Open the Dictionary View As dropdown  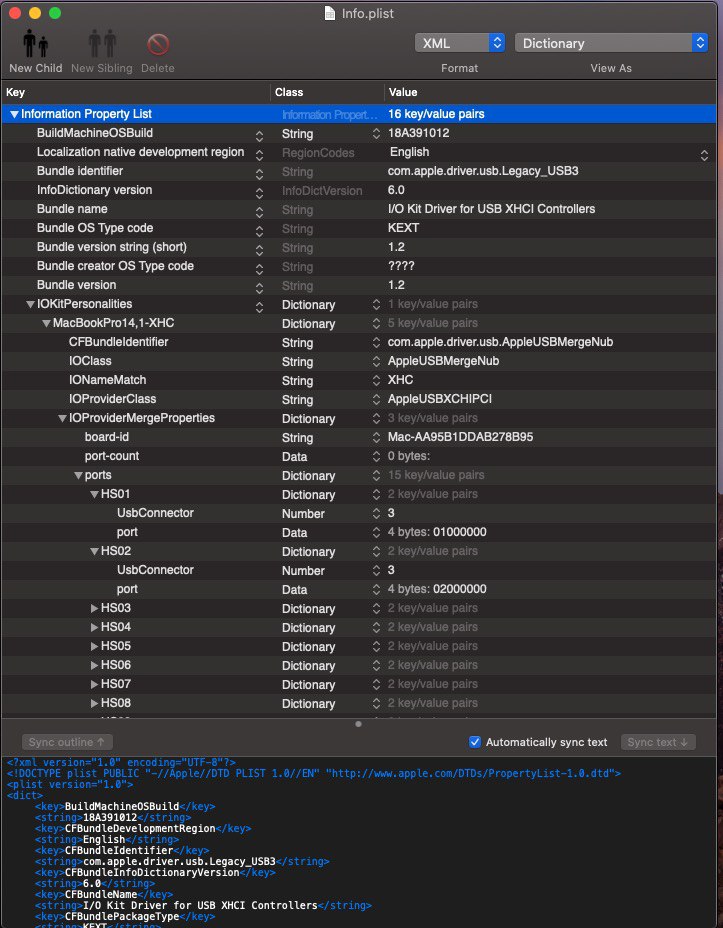(611, 43)
